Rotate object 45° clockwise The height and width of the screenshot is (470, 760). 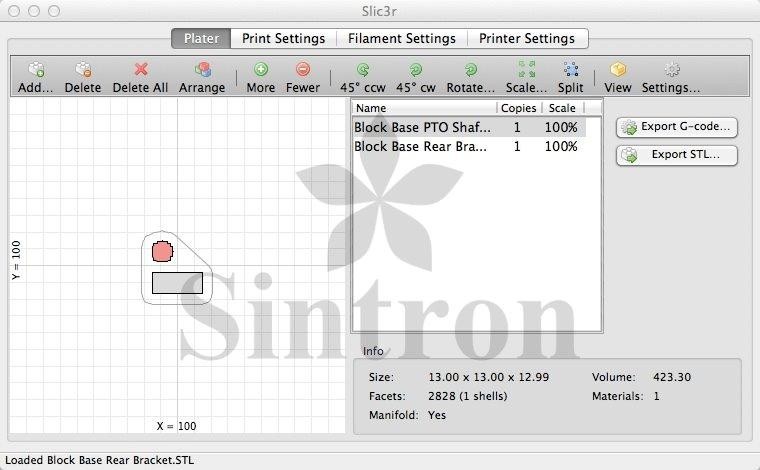[x=415, y=71]
